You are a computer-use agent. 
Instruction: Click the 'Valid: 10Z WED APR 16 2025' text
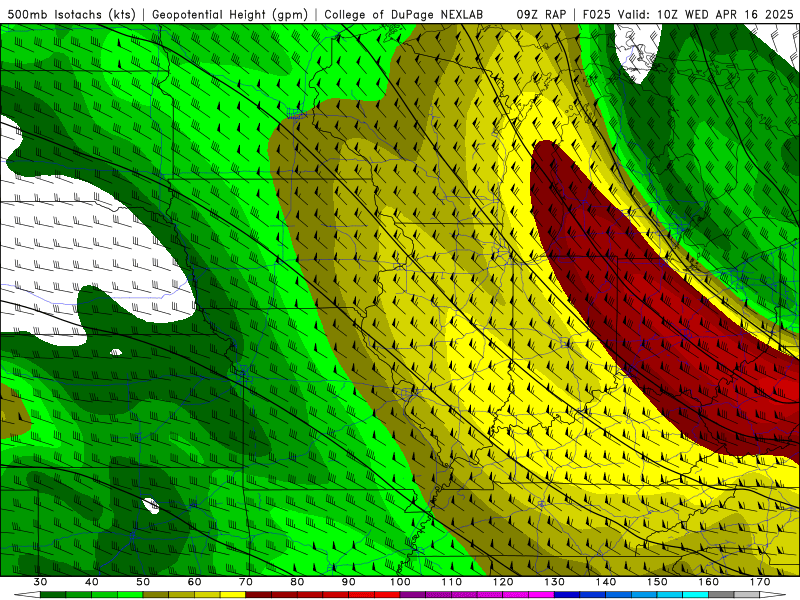pos(706,14)
